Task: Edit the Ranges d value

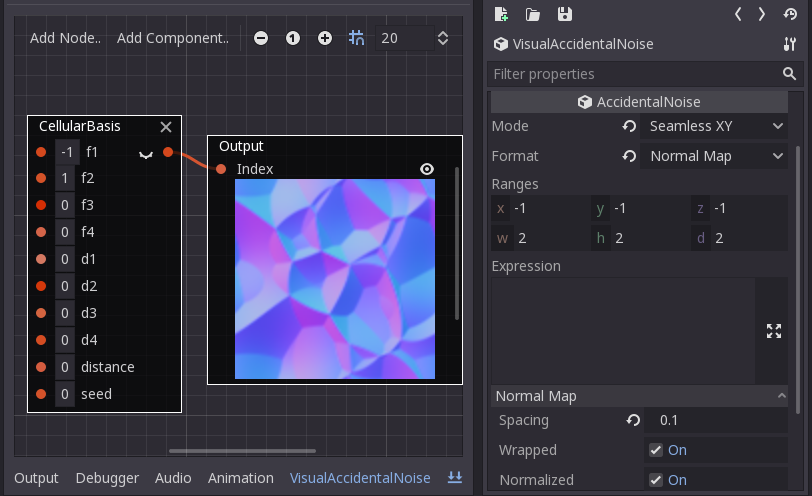Action: click(740, 238)
